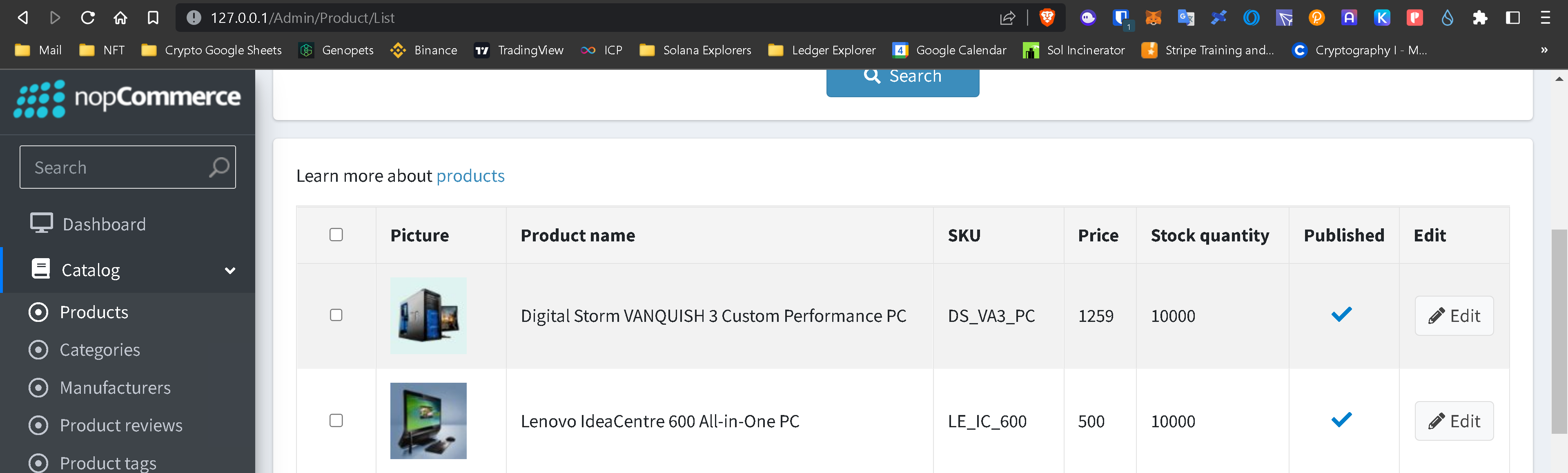Edit the Digital Storm VANQUISH product
The width and height of the screenshot is (1568, 473).
(1454, 316)
